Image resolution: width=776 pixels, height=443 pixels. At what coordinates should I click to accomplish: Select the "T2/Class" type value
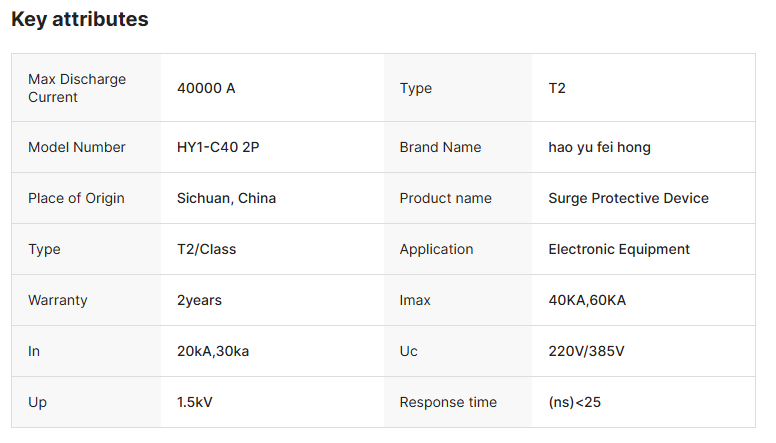(206, 249)
